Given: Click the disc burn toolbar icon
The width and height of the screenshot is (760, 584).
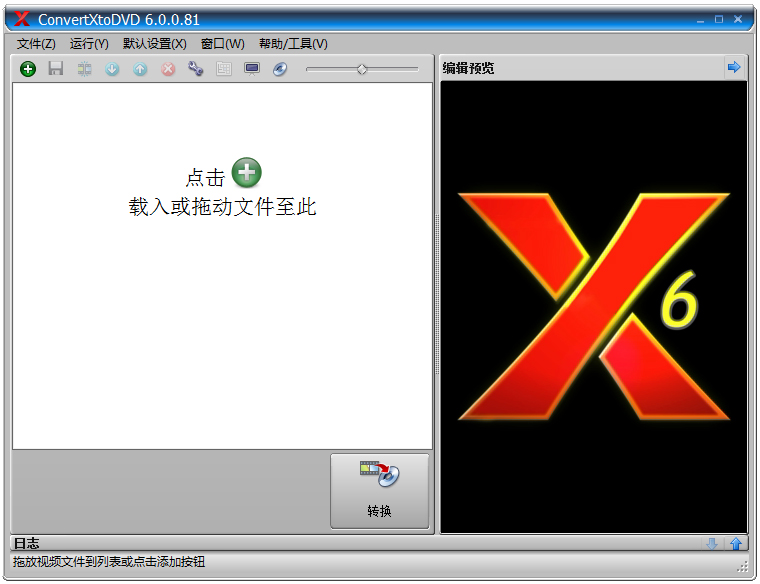Looking at the screenshot, I should pos(280,69).
